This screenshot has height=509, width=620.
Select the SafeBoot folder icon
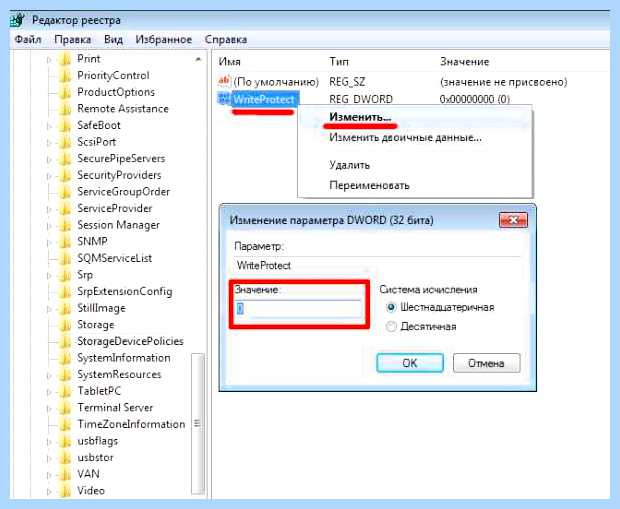65,126
